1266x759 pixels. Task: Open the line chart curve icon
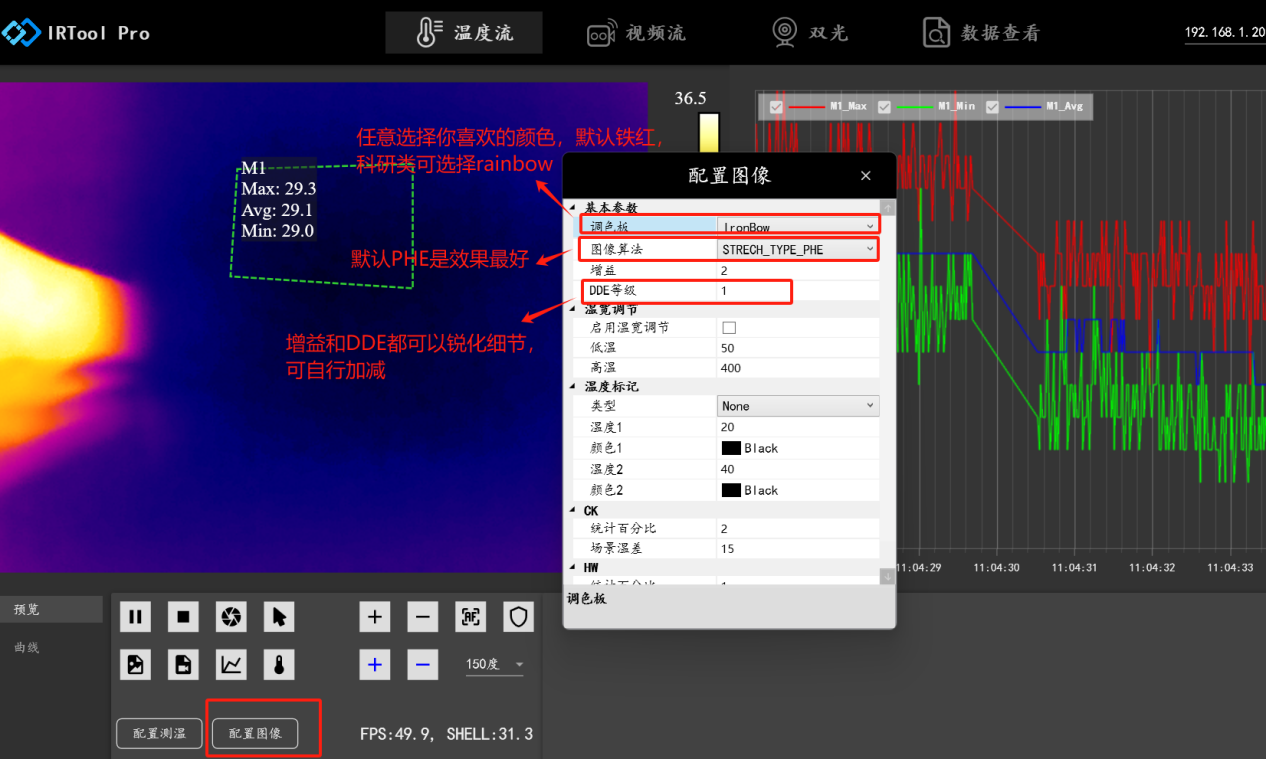click(x=231, y=664)
